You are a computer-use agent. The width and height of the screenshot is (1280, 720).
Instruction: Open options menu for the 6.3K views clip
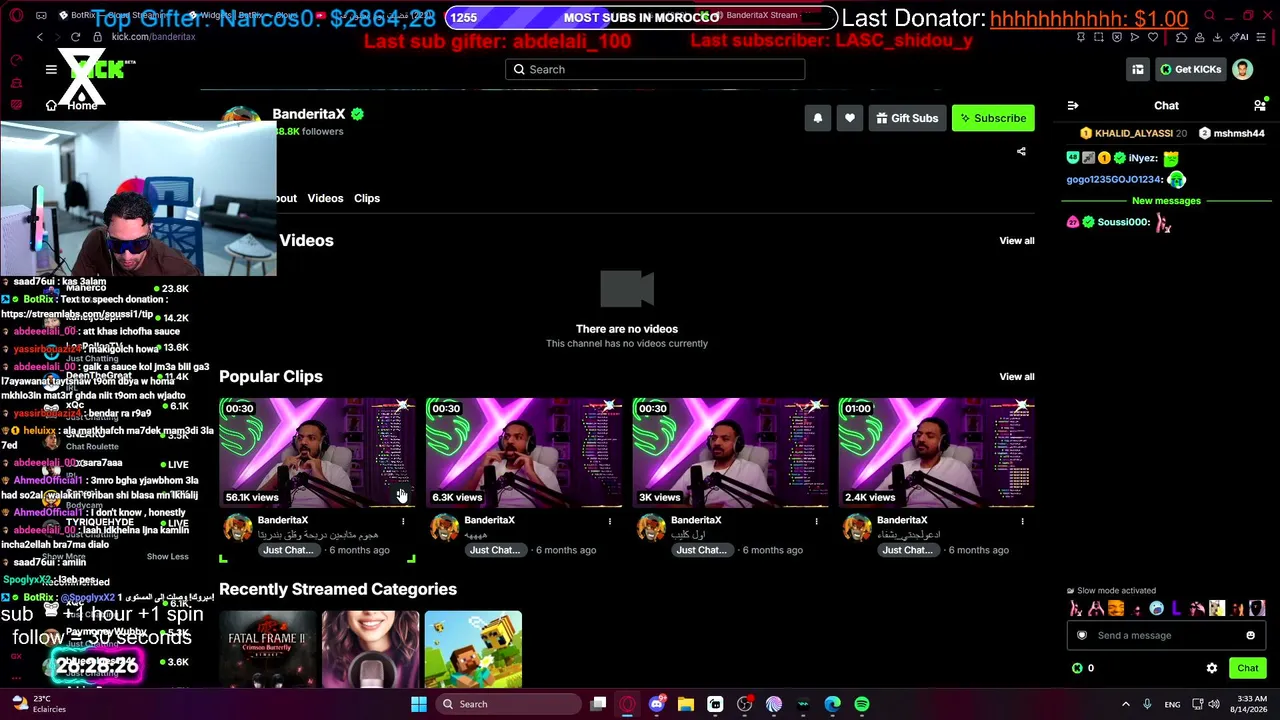(x=610, y=521)
